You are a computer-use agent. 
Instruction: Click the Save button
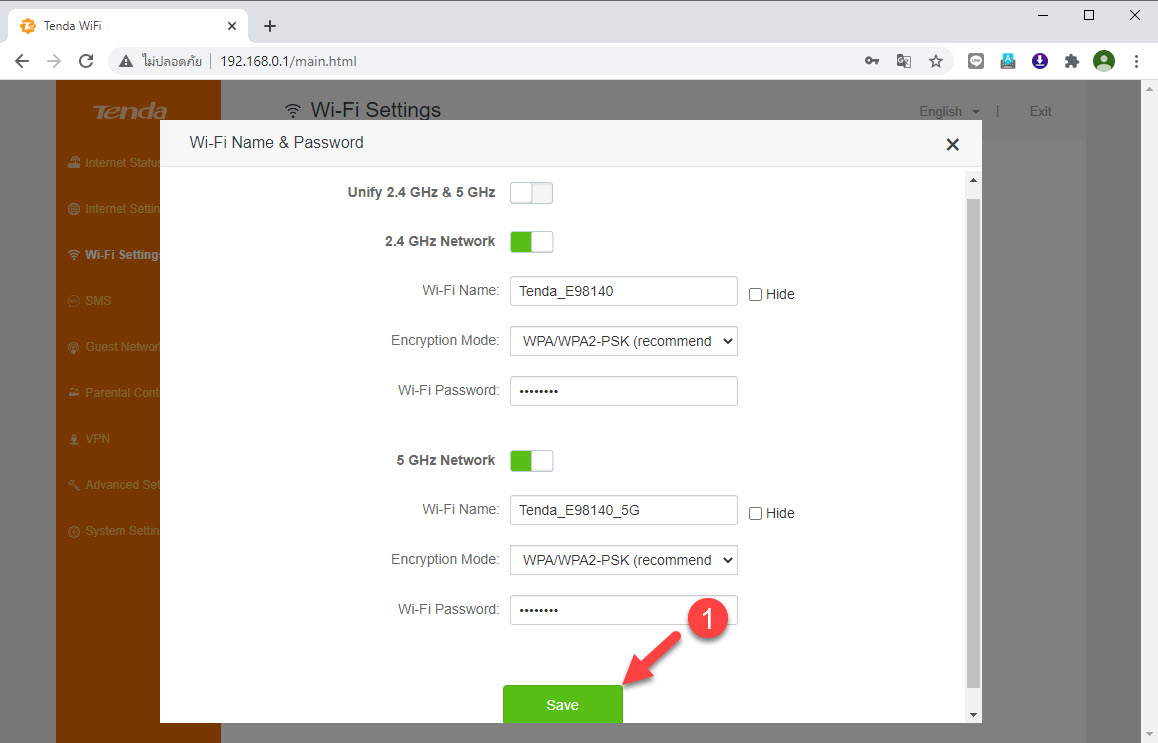click(563, 704)
